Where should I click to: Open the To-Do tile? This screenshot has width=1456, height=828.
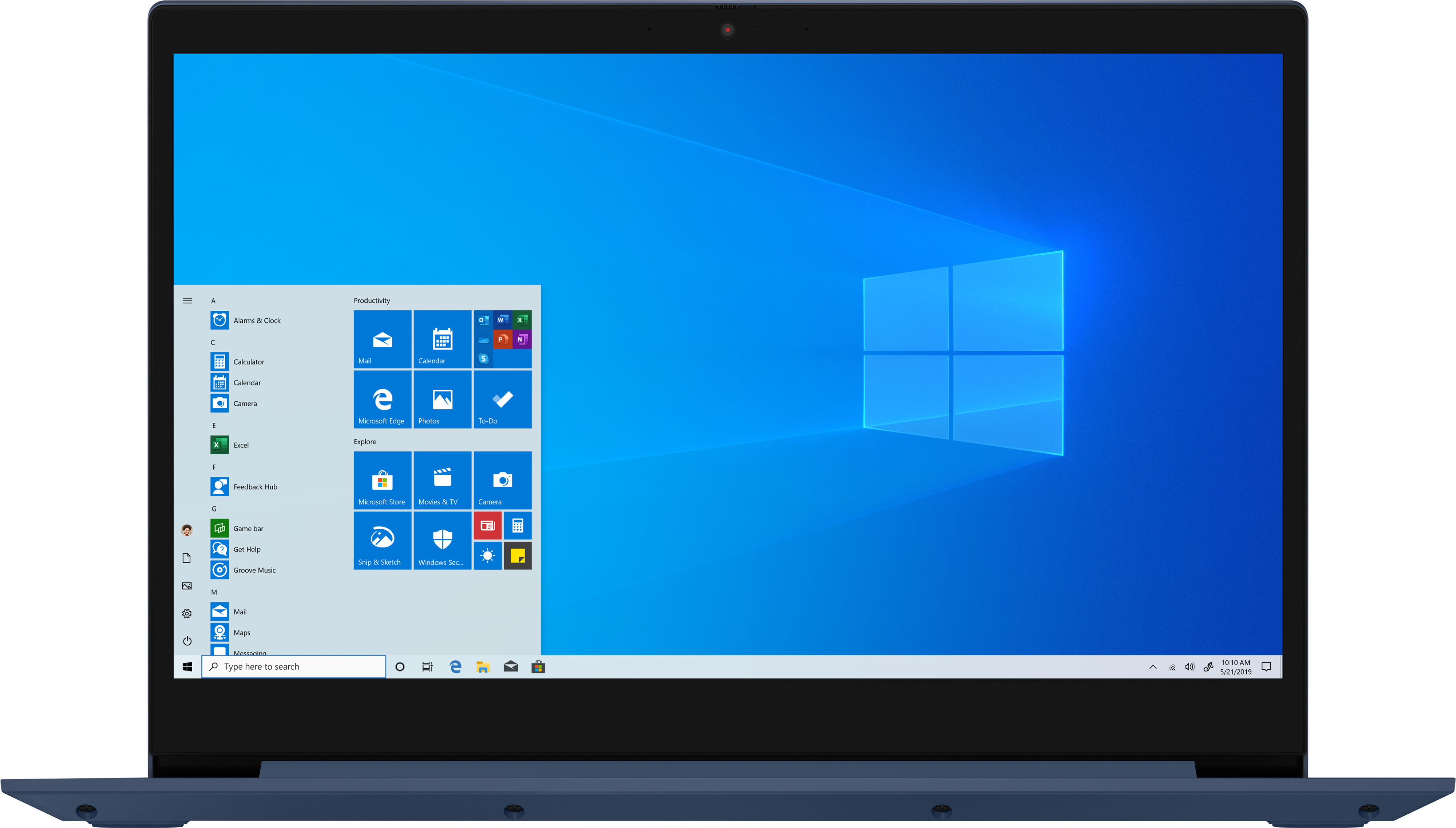tap(502, 399)
